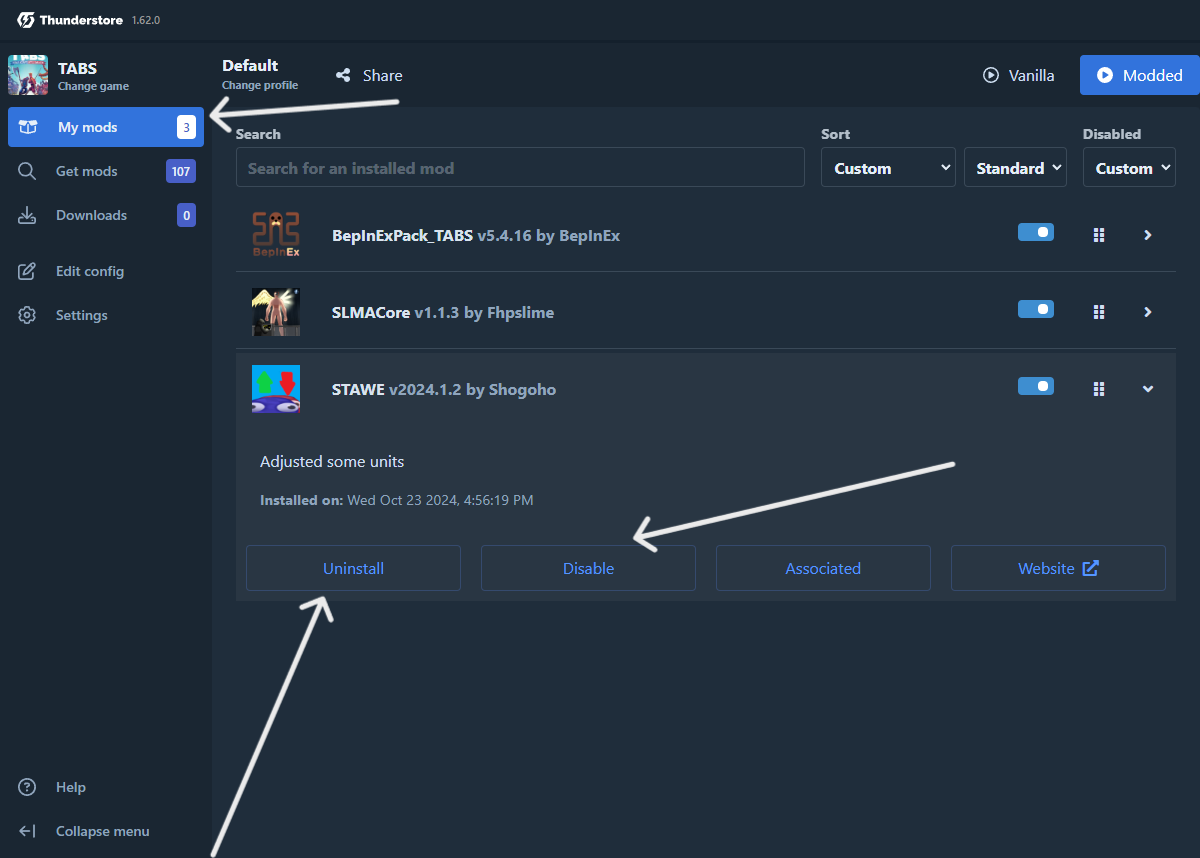Open the Disabled Custom dropdown
Screen dimensions: 1200x858
point(1129,167)
